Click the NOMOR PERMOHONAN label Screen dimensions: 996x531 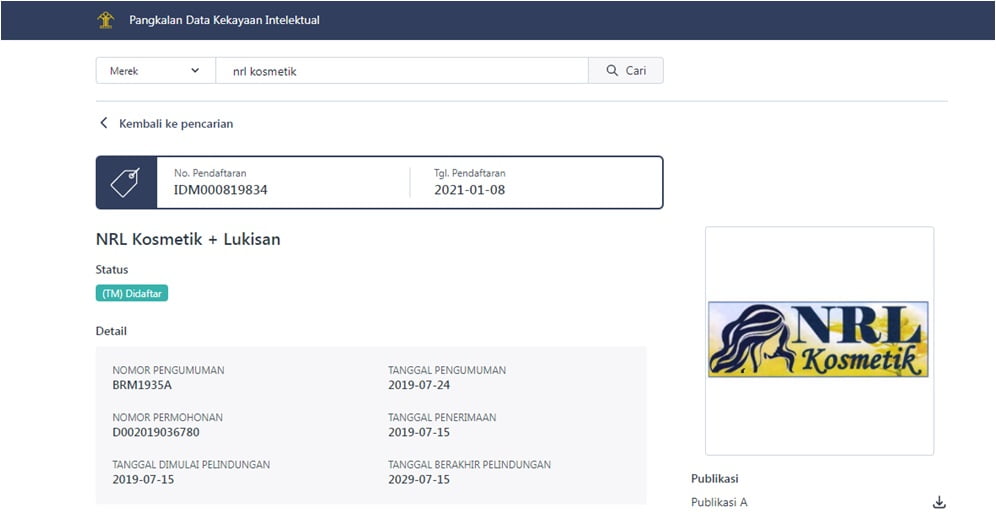tap(168, 418)
